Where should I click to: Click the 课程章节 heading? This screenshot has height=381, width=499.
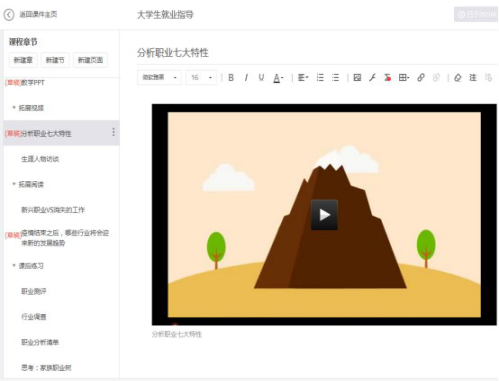(x=23, y=42)
